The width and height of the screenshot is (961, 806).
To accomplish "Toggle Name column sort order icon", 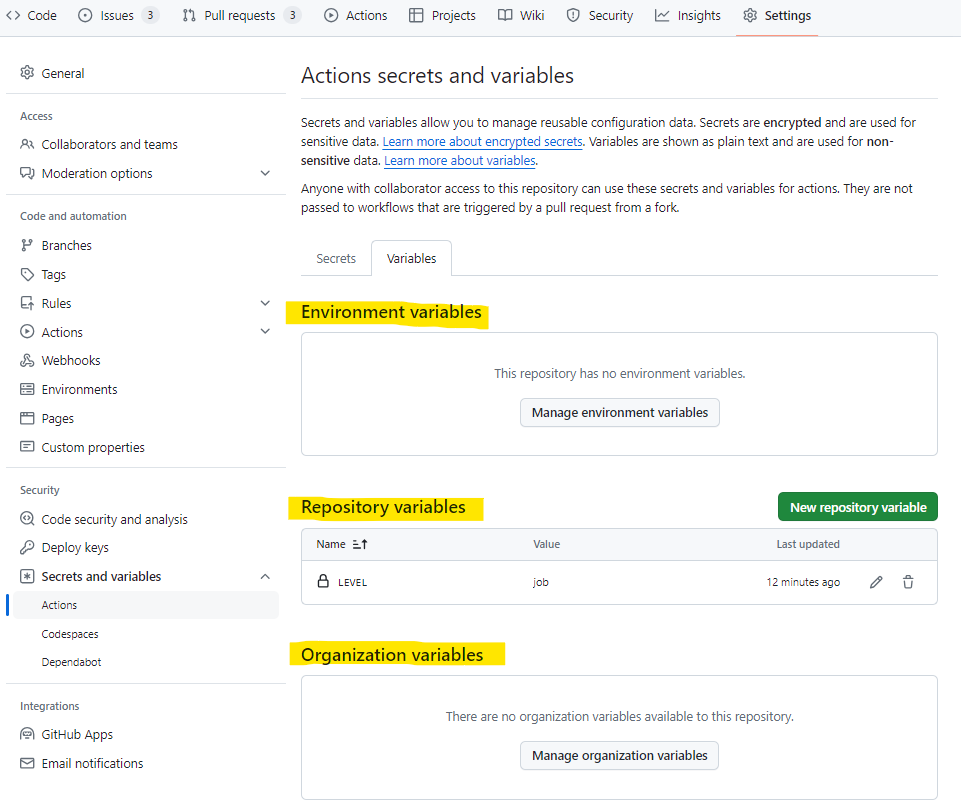I will point(360,544).
